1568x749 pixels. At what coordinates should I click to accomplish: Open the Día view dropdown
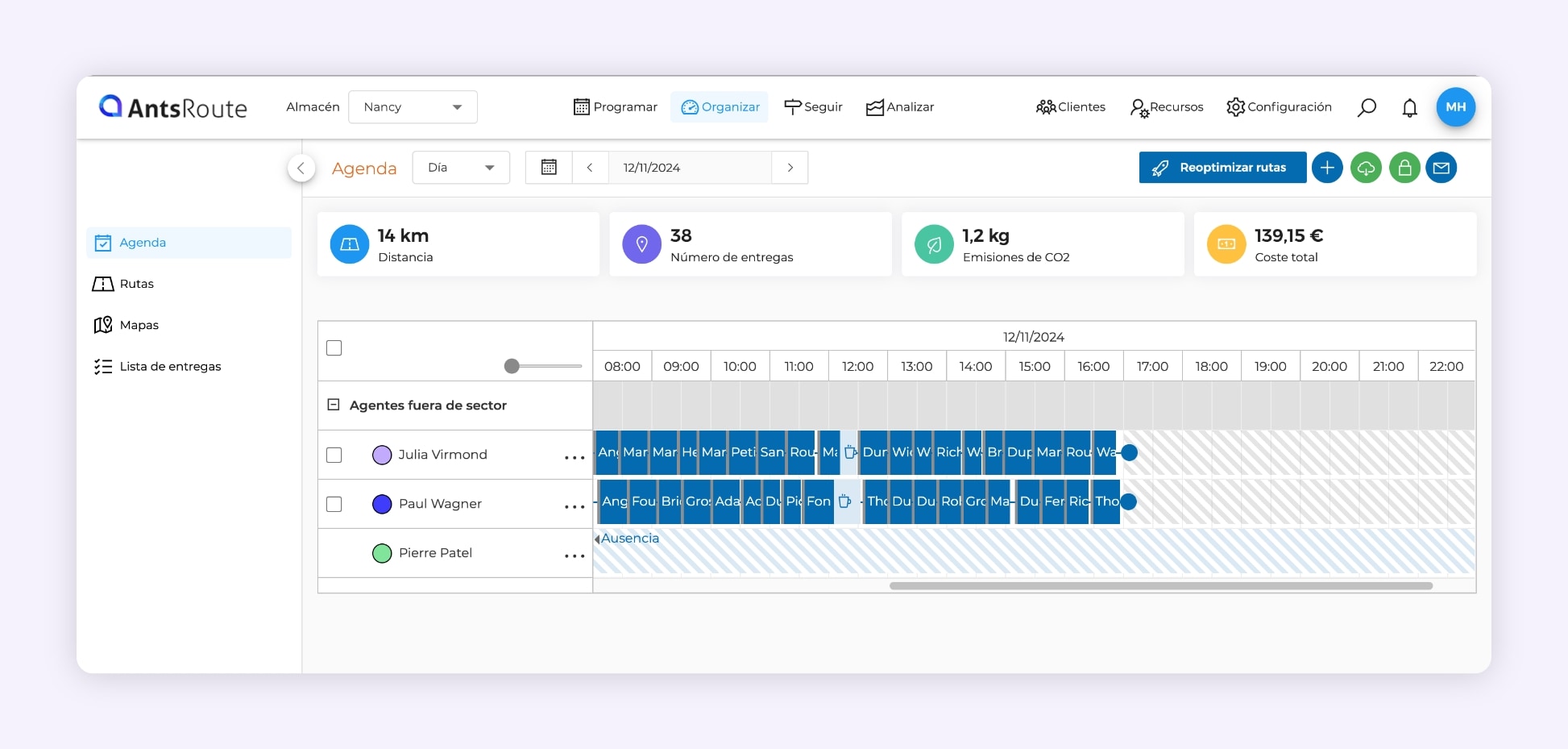461,168
